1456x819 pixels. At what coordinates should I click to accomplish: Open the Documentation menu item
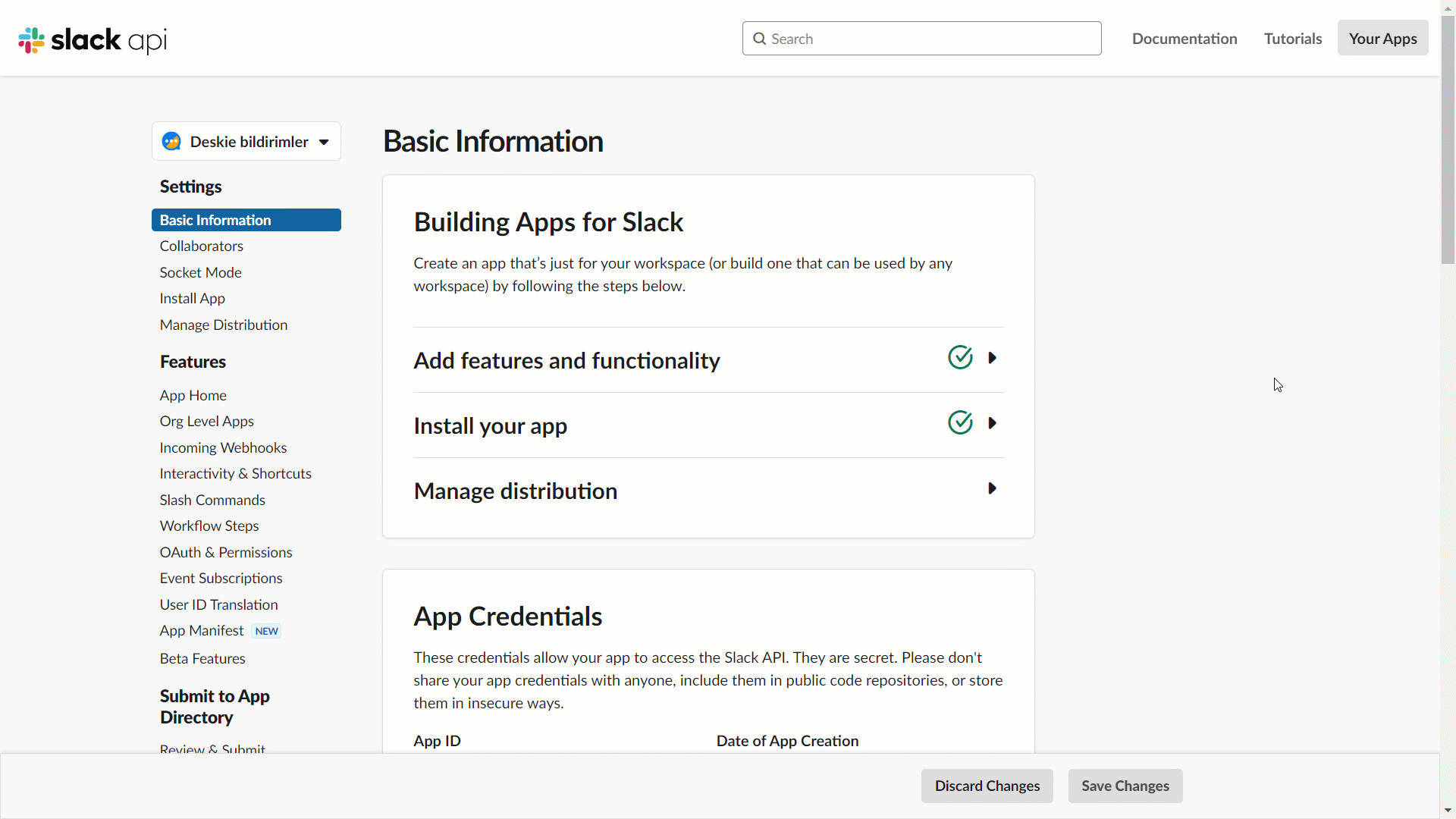point(1184,39)
